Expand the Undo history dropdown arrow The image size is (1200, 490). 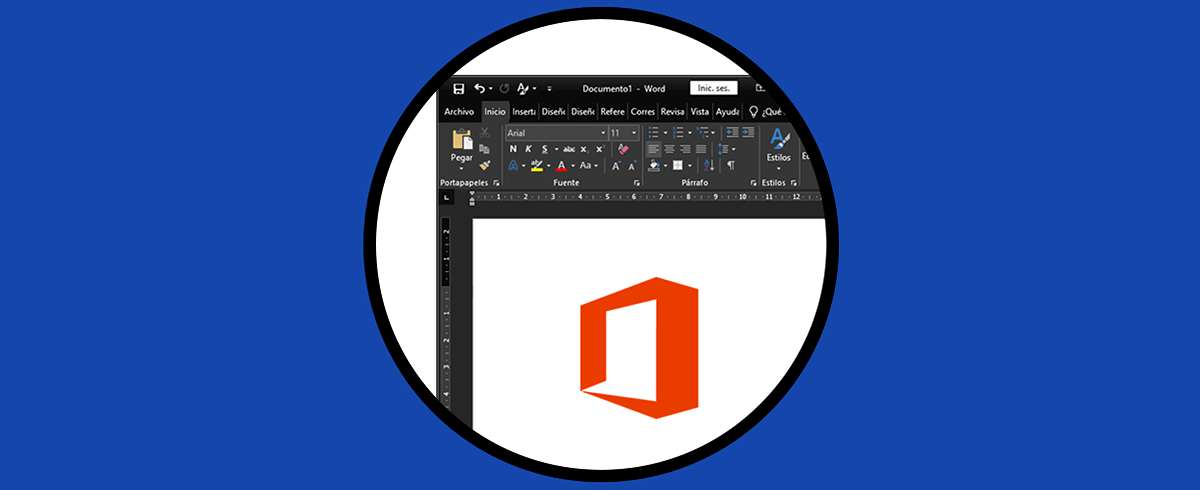[491, 88]
